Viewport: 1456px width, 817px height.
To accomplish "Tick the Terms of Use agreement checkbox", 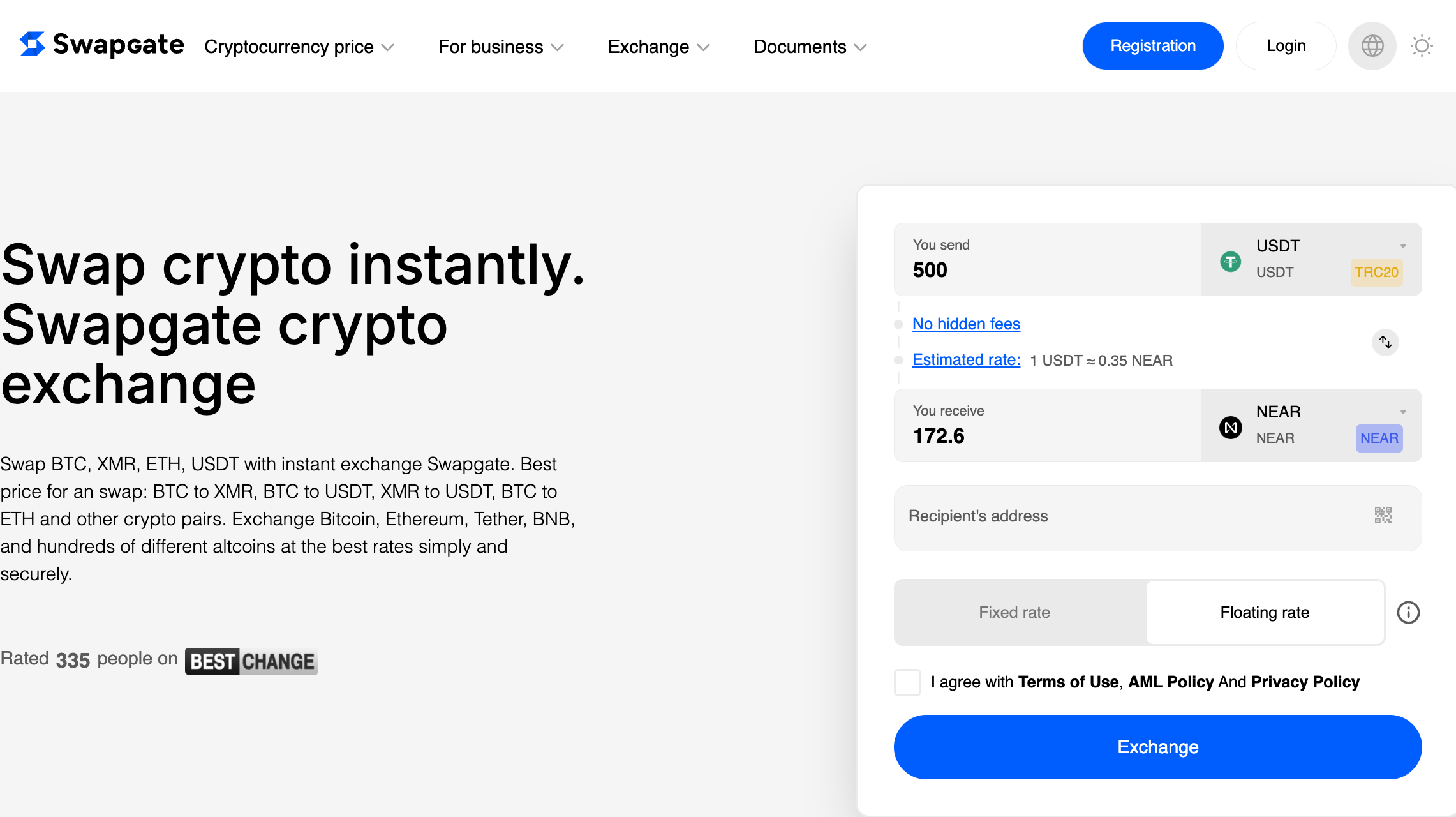I will pyautogui.click(x=907, y=682).
